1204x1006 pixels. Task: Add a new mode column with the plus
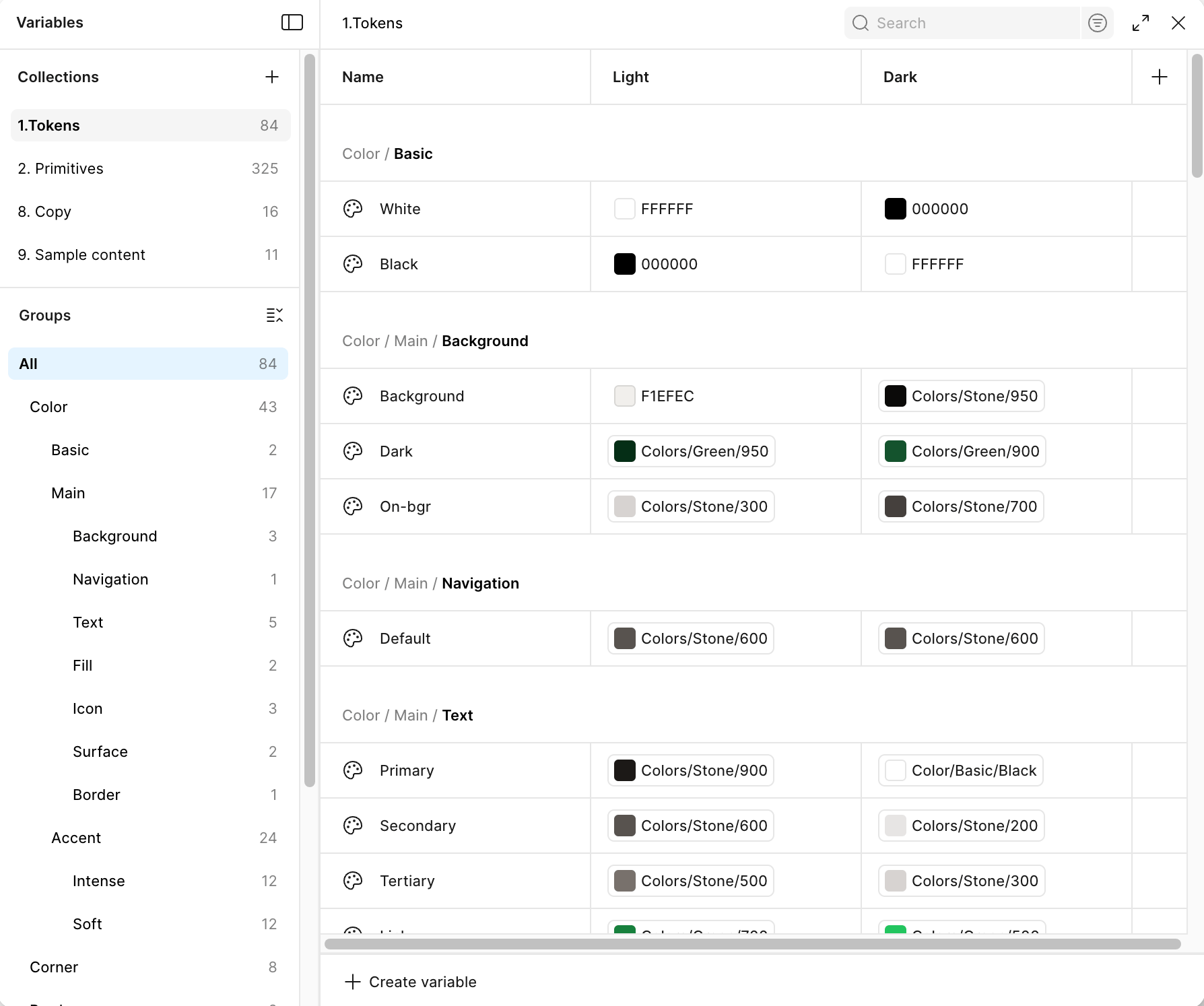[1160, 77]
